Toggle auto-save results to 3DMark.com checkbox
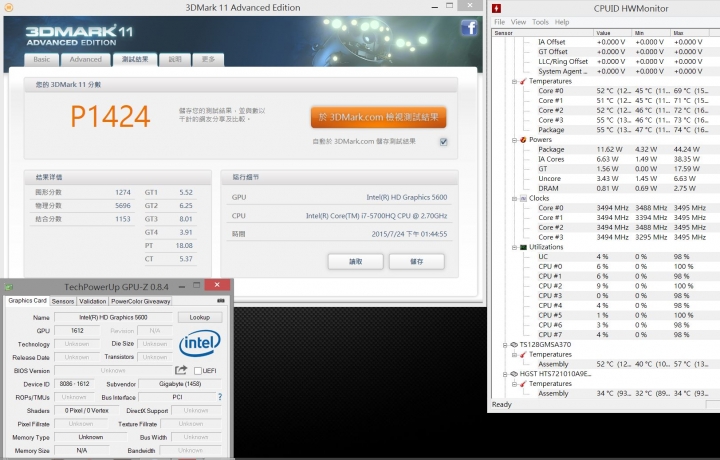Viewport: 720px width, 460px height. (444, 142)
